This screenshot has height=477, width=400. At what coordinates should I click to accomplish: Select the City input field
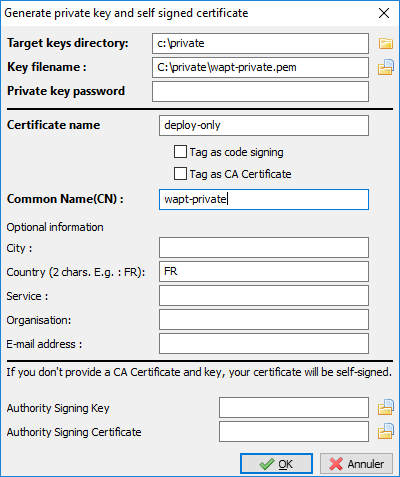coord(264,247)
